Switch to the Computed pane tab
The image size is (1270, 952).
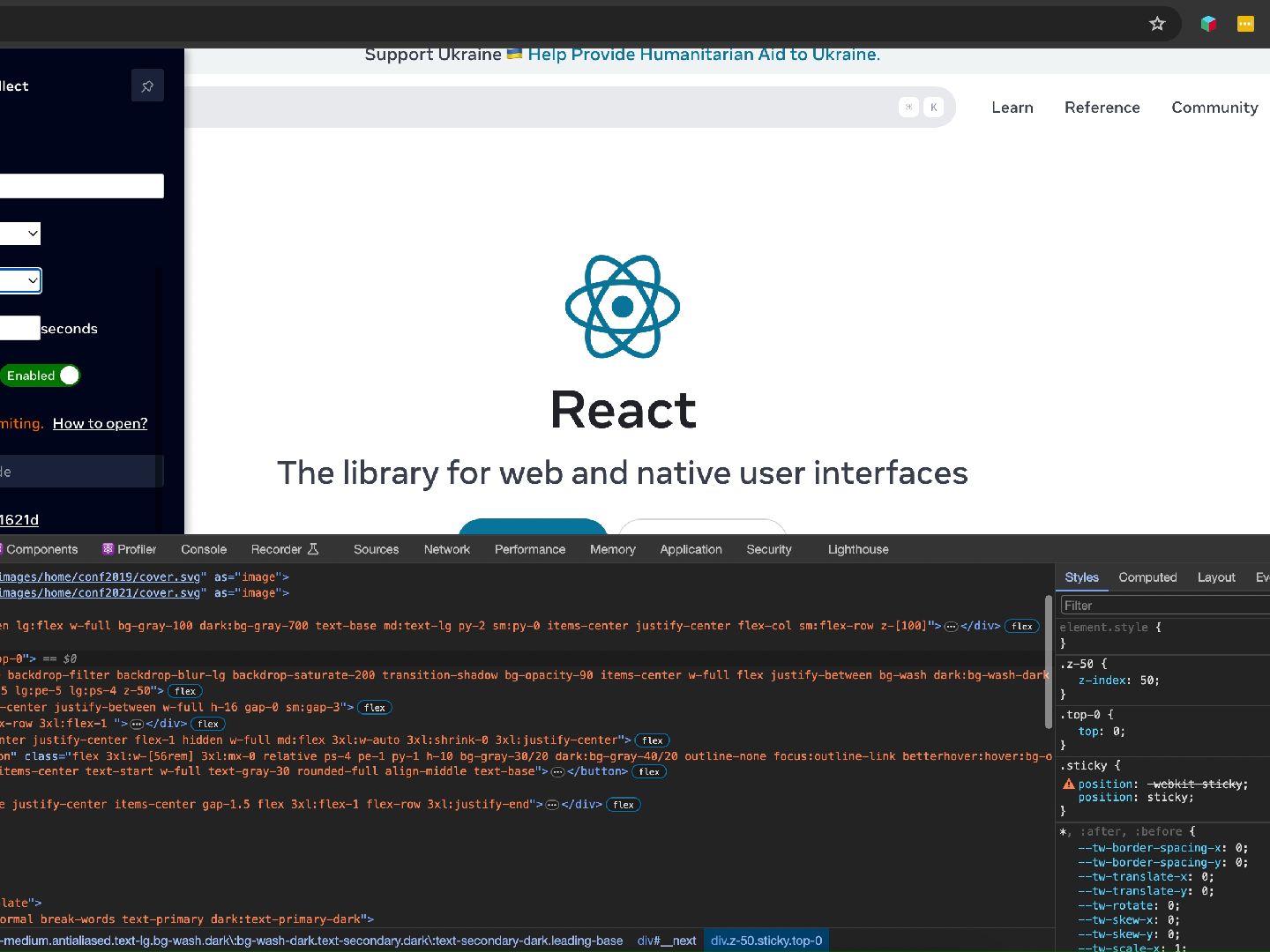coord(1147,577)
